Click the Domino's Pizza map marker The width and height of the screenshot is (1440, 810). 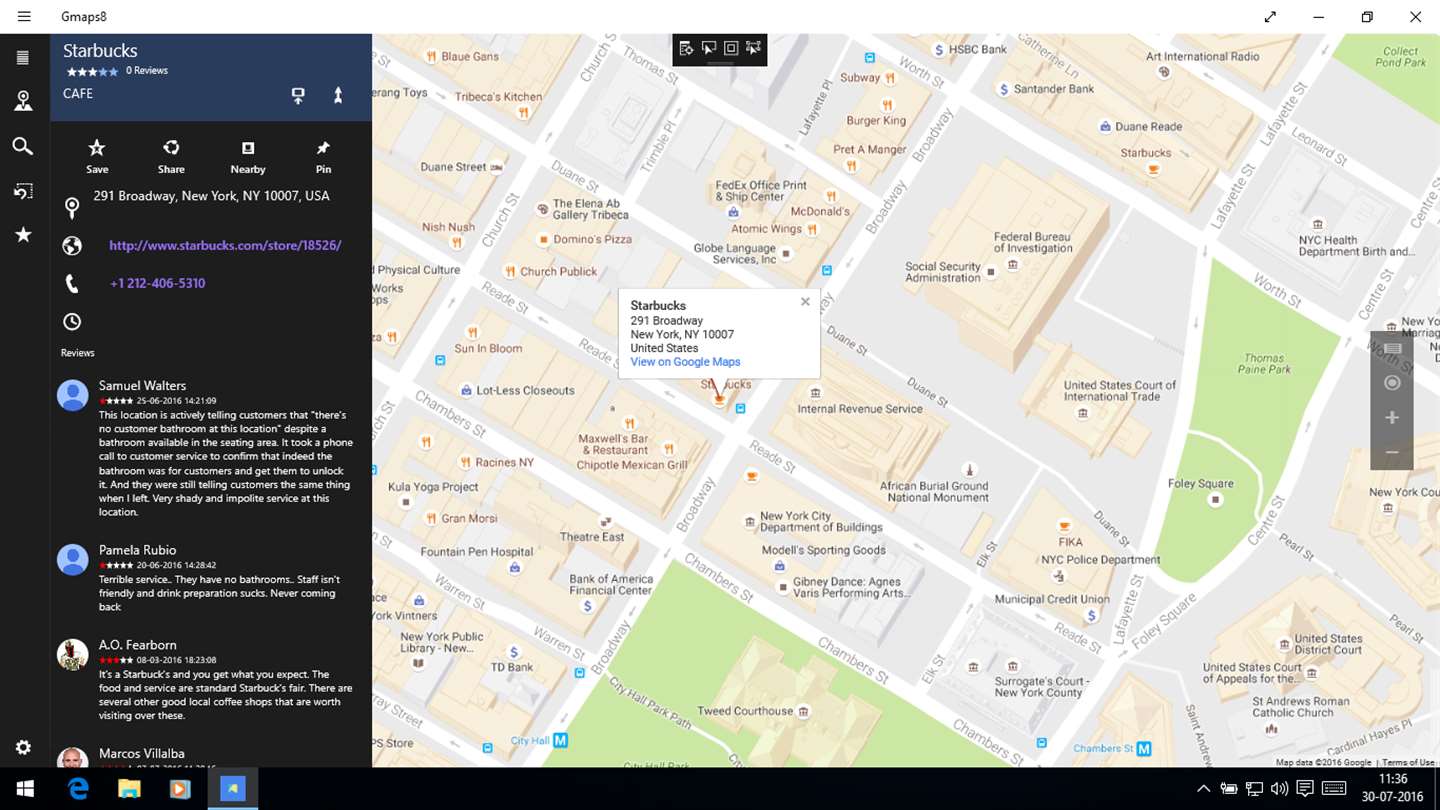543,240
